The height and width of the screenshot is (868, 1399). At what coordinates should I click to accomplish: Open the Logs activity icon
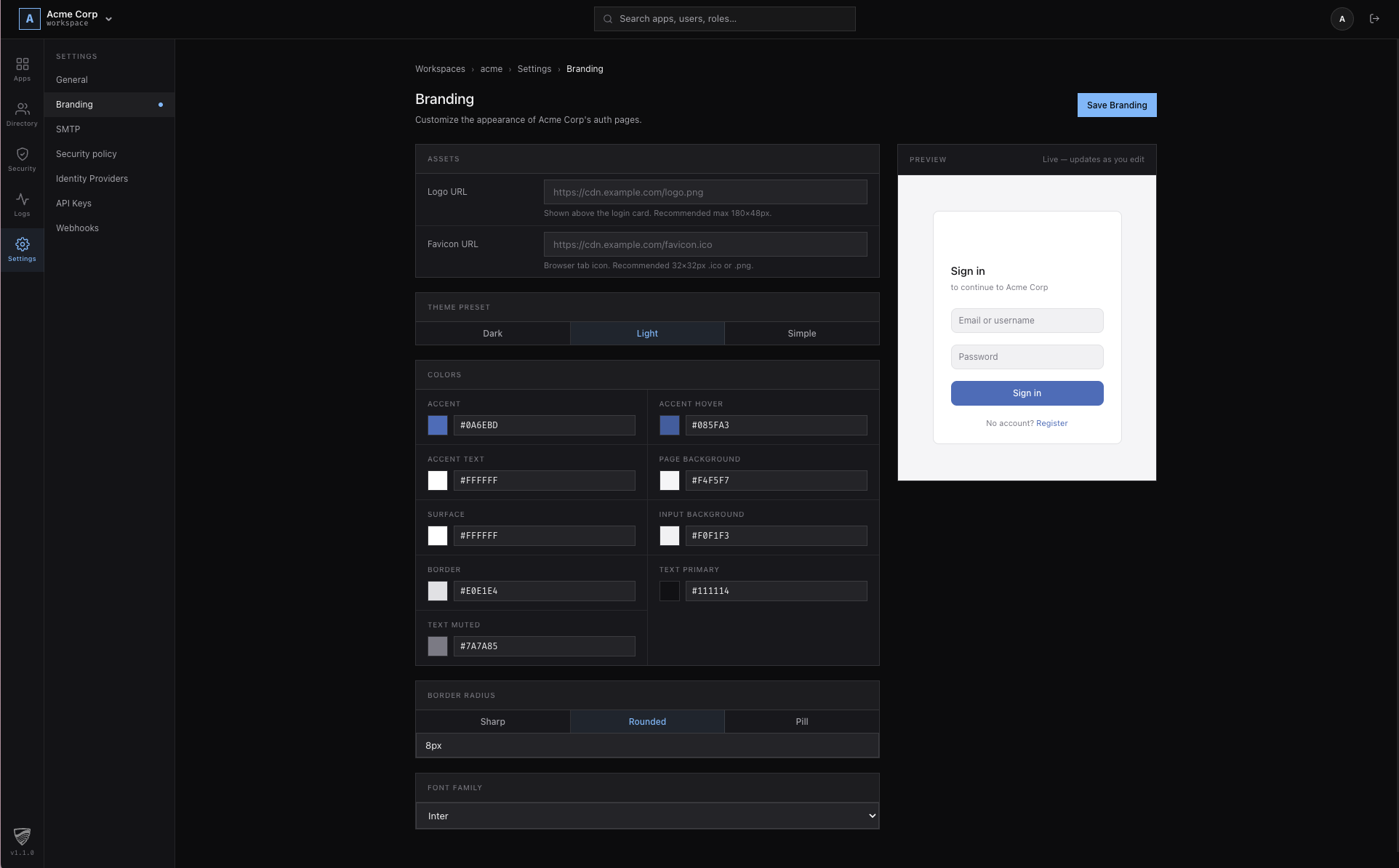[x=22, y=200]
